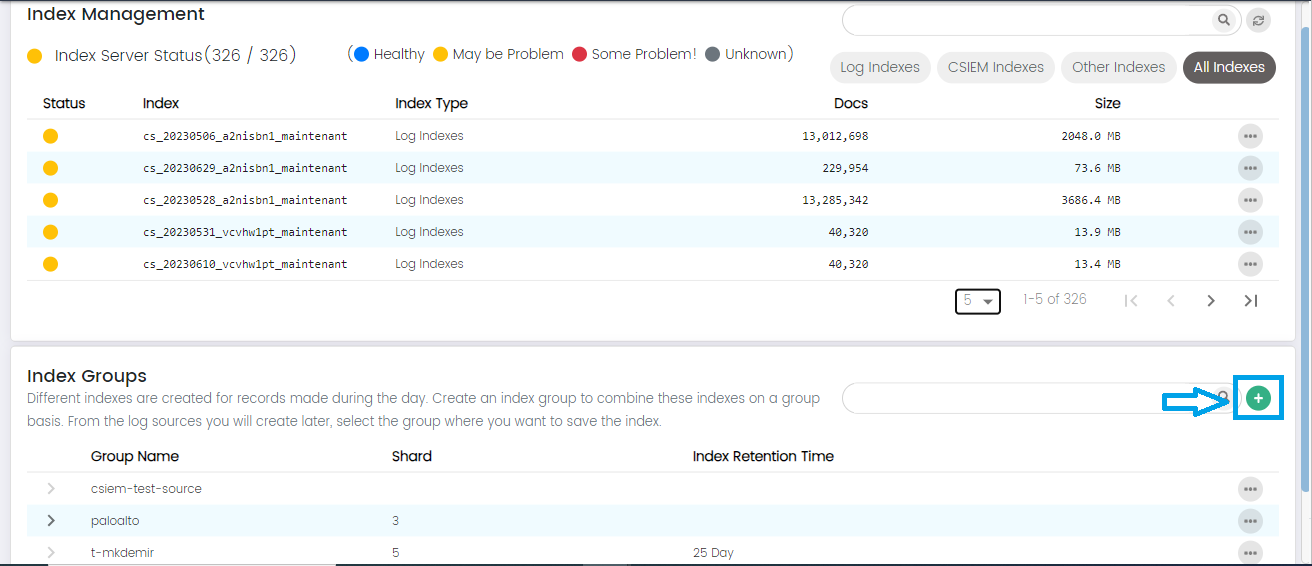Open options menu for cs_20230629_a2nisbn1_maintenant index

point(1250,168)
